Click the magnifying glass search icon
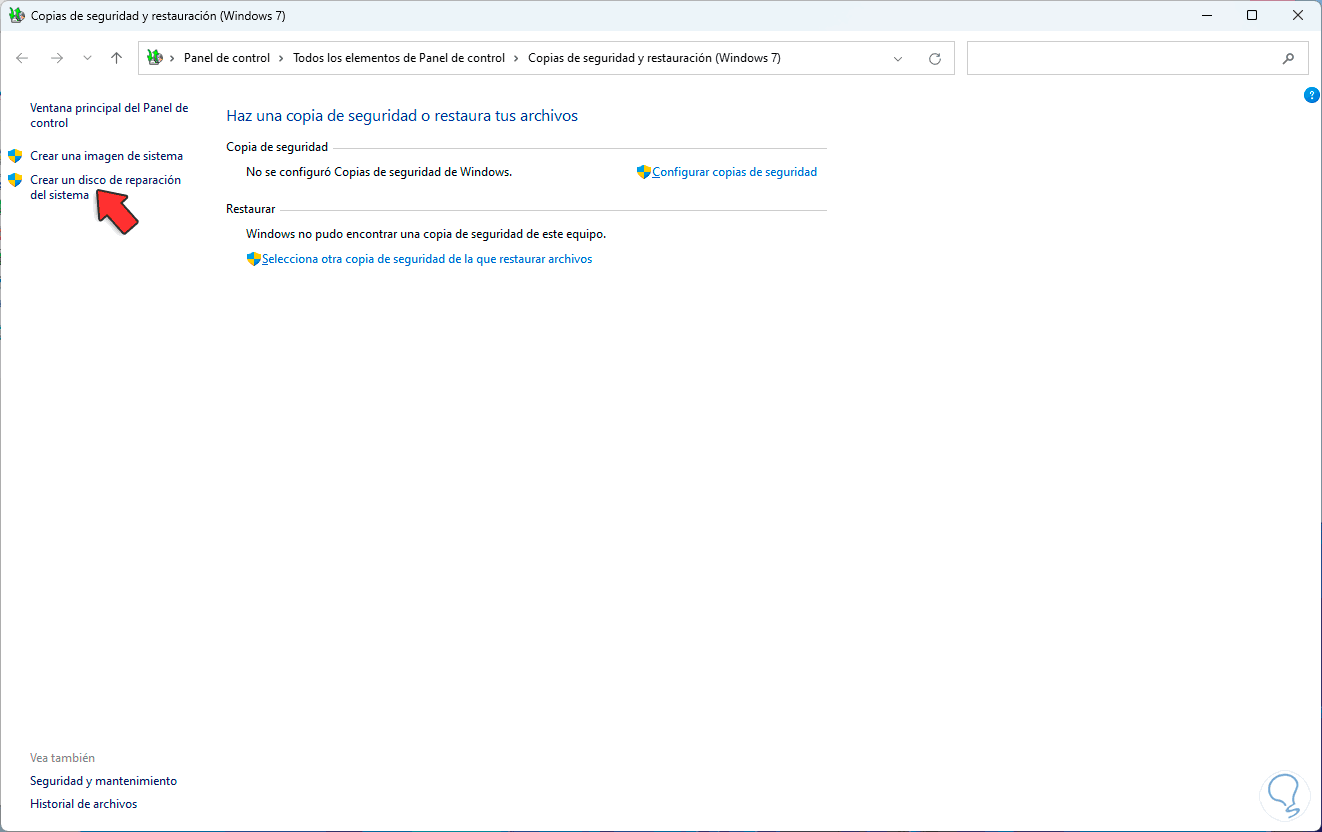 tap(1289, 58)
